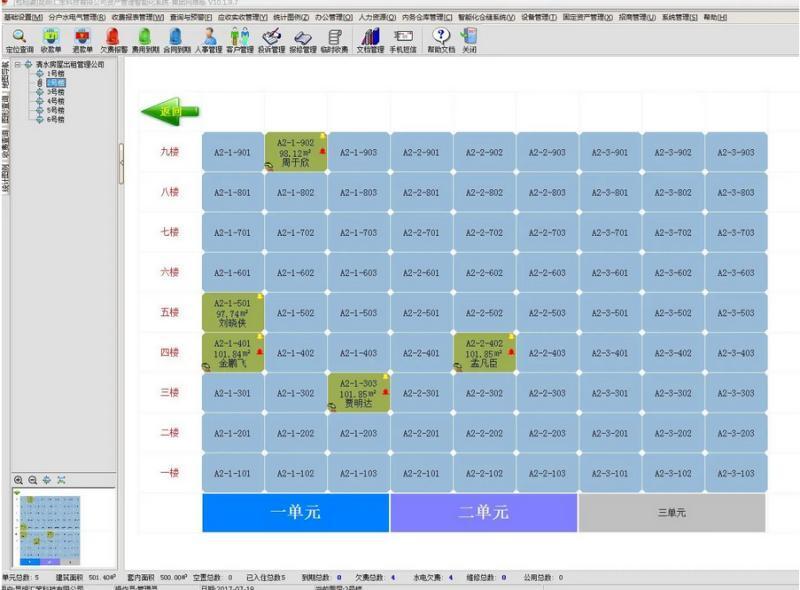Image resolution: width=800 pixels, height=590 pixels.
Task: Click the red bell on room A2-1-303
Action: pyautogui.click(x=385, y=392)
